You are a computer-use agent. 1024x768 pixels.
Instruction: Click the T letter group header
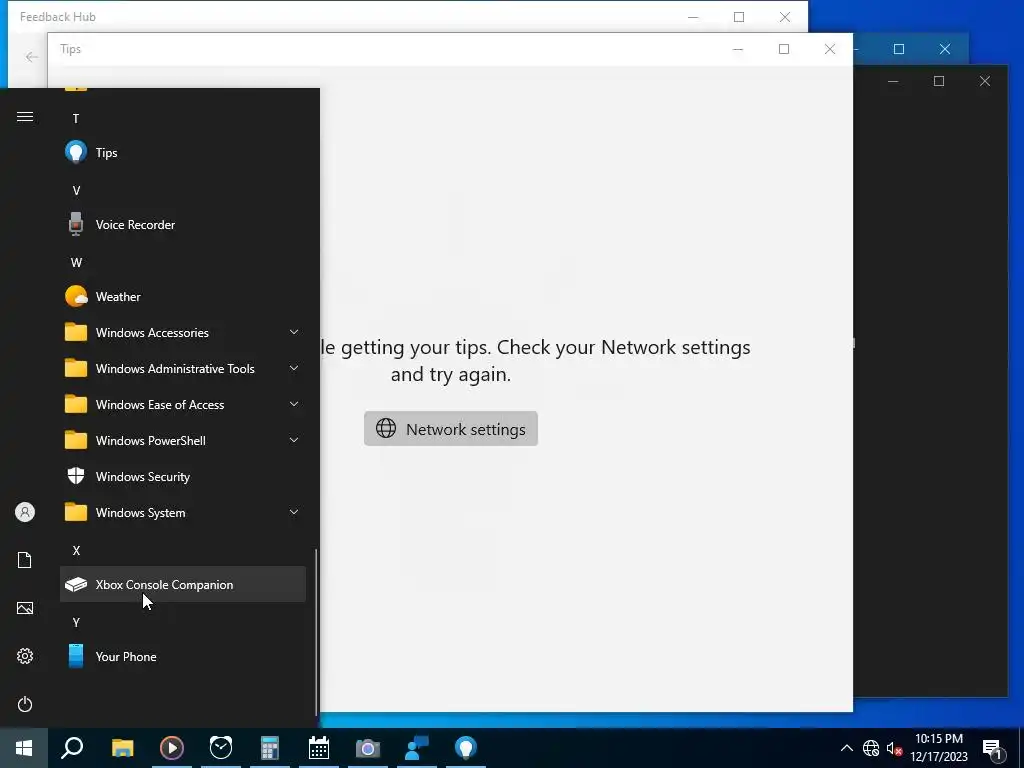76,118
